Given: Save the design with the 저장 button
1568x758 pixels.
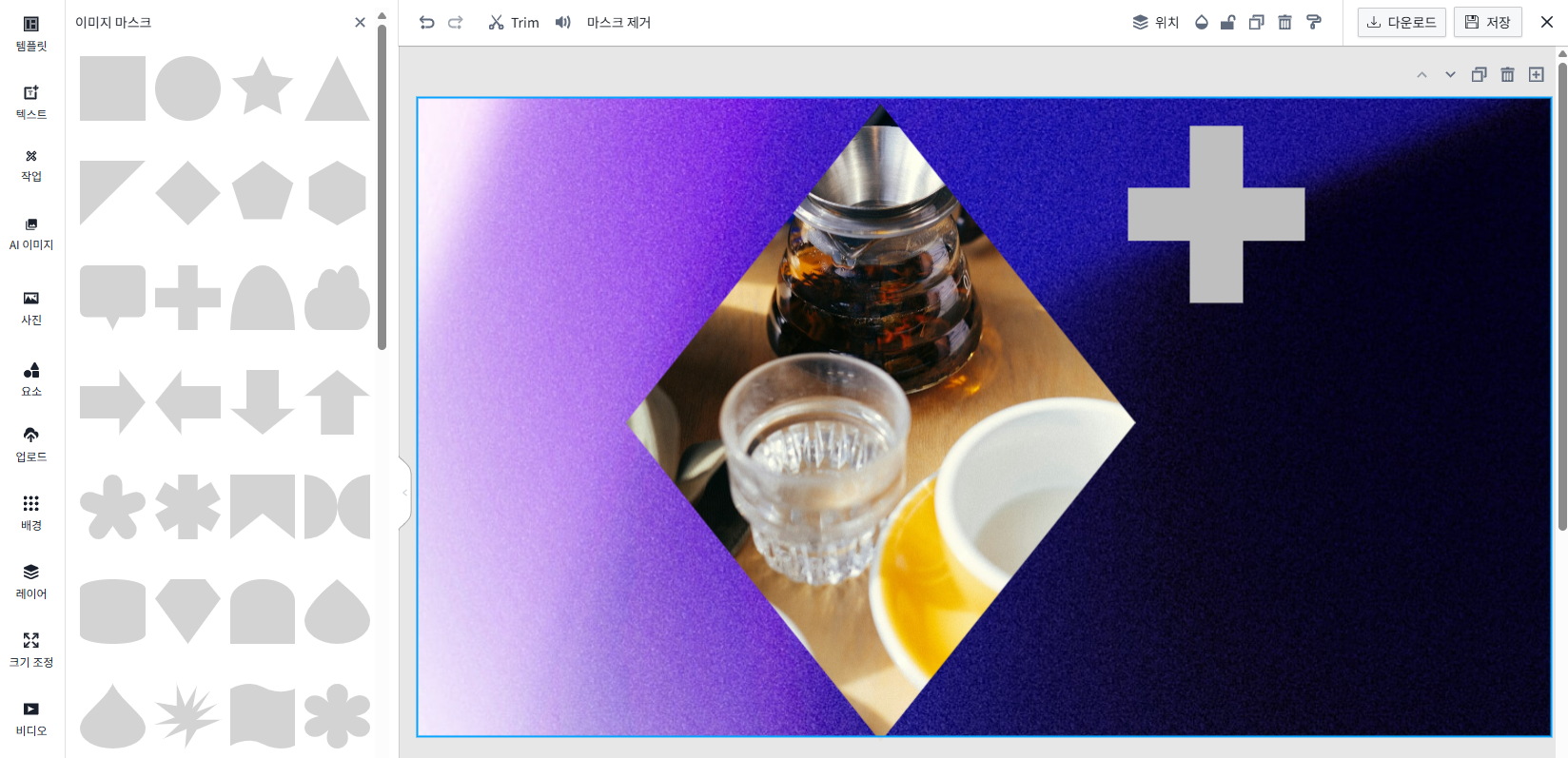Looking at the screenshot, I should tap(1487, 23).
